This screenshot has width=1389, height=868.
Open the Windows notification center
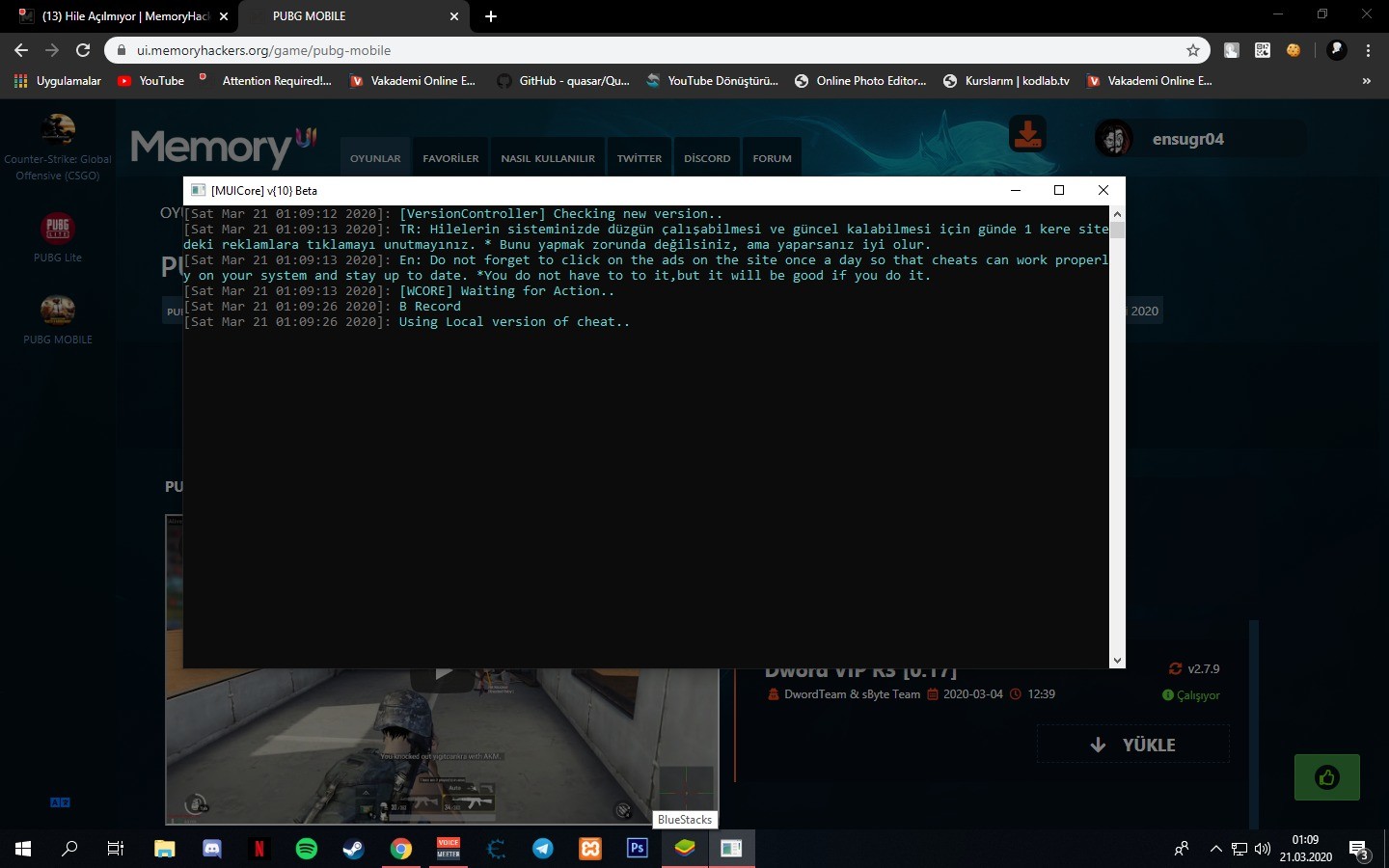[1359, 850]
